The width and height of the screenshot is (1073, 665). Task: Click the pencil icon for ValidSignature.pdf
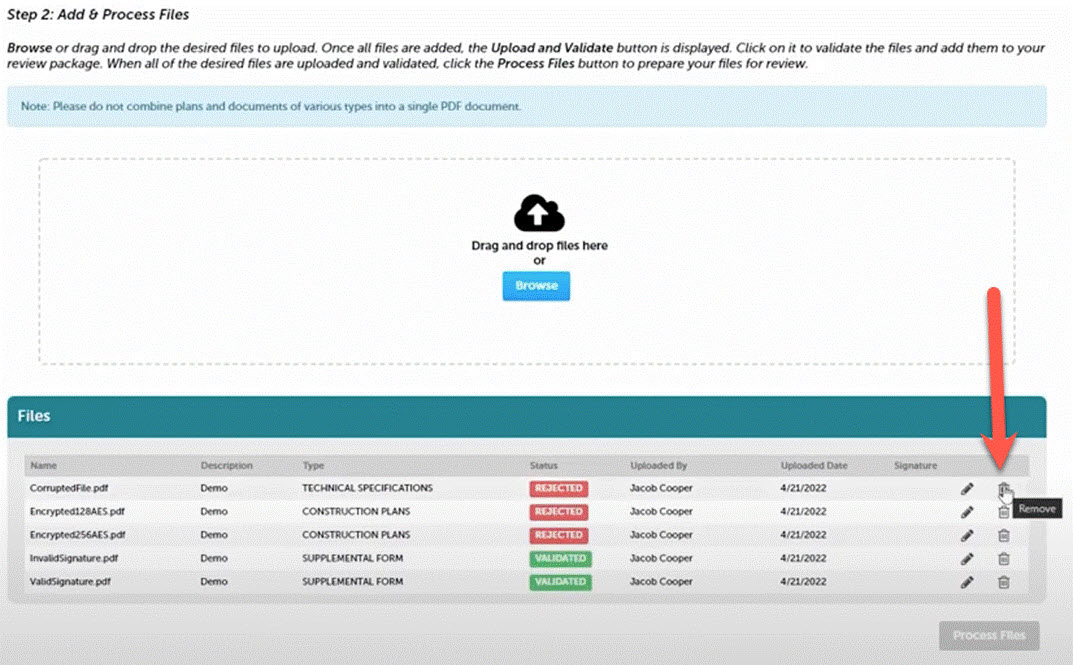click(967, 582)
